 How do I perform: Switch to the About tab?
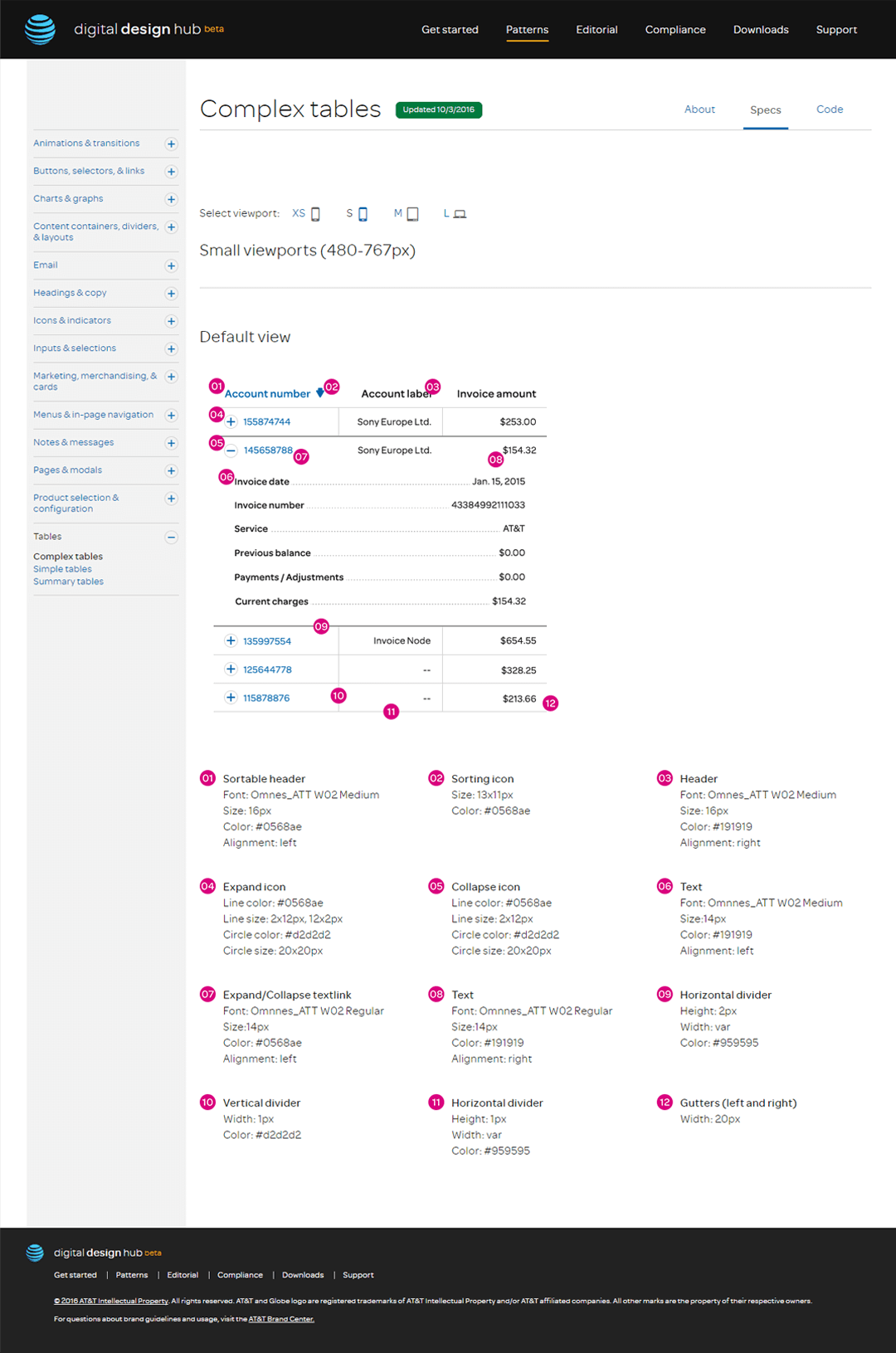(x=699, y=110)
